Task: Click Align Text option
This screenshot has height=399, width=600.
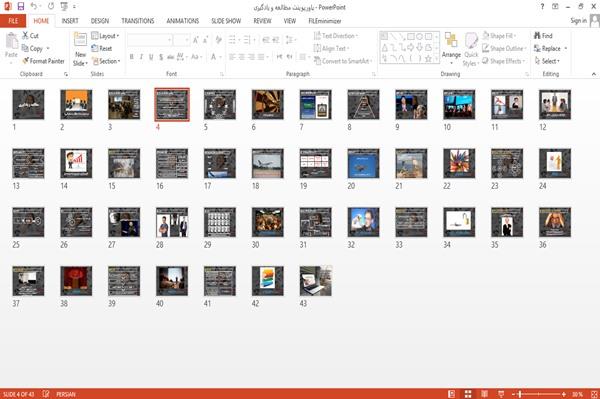Action: click(331, 49)
